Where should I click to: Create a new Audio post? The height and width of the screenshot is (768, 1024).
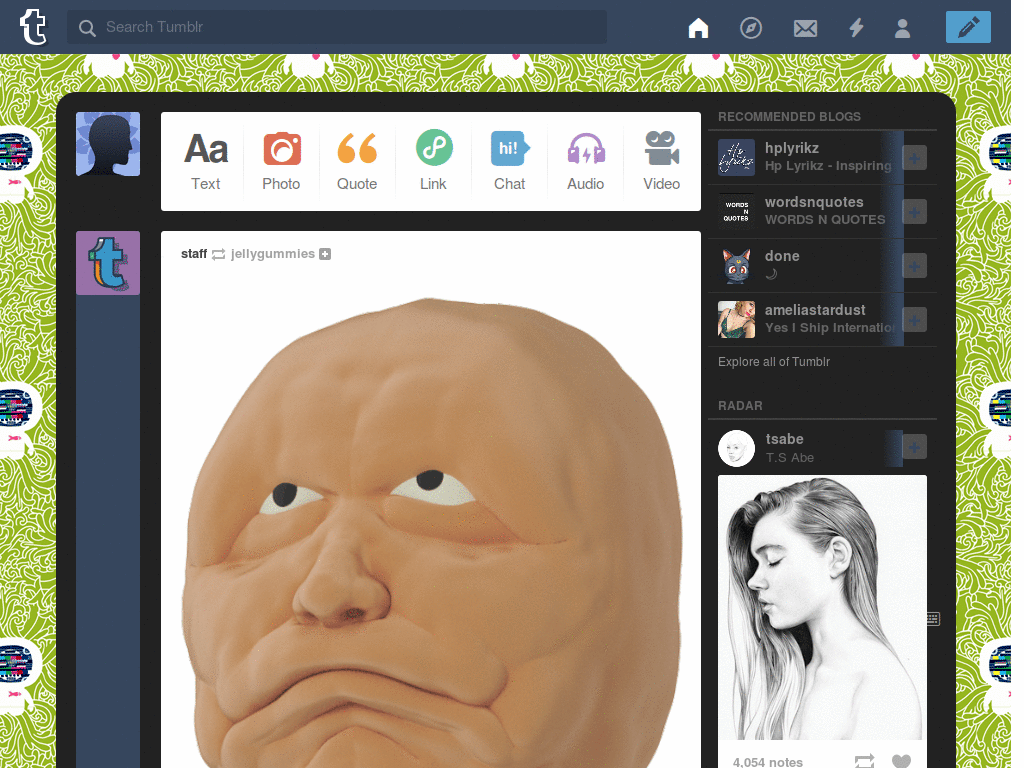[586, 161]
